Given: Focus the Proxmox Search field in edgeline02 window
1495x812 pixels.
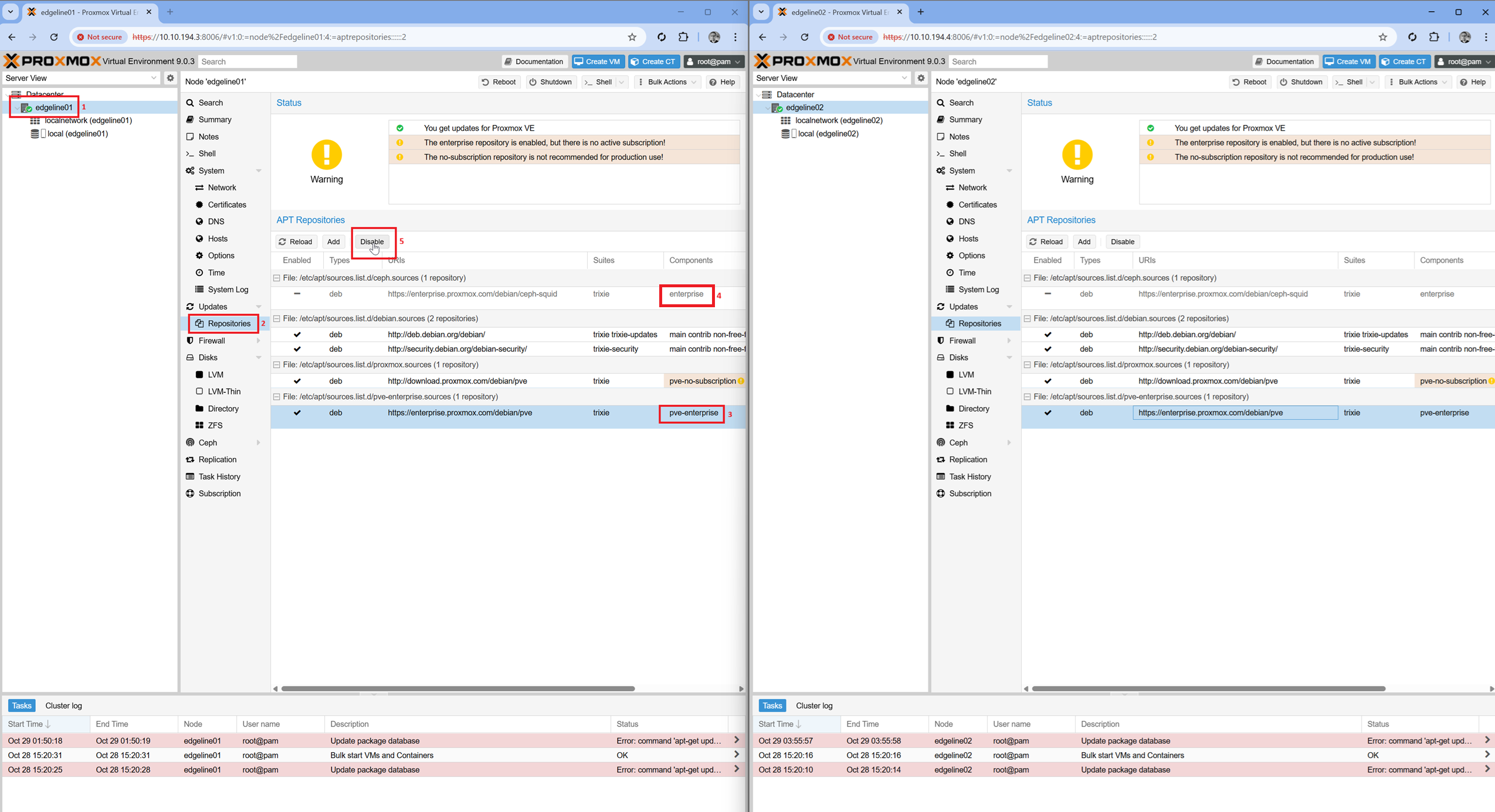Looking at the screenshot, I should click(x=998, y=62).
